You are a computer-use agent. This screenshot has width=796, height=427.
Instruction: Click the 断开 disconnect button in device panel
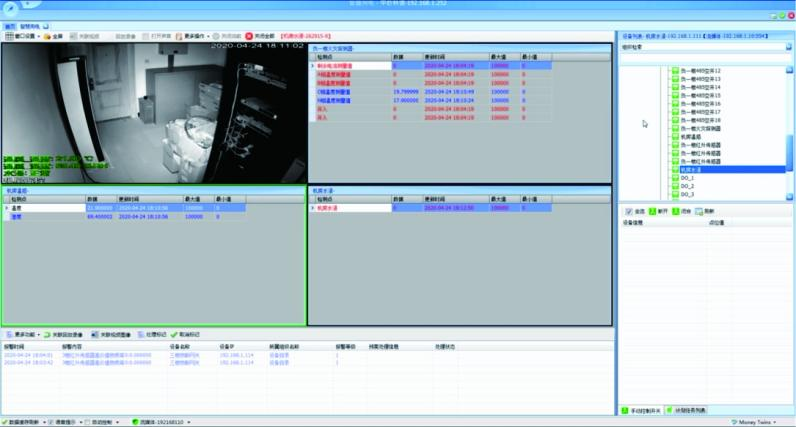[658, 212]
